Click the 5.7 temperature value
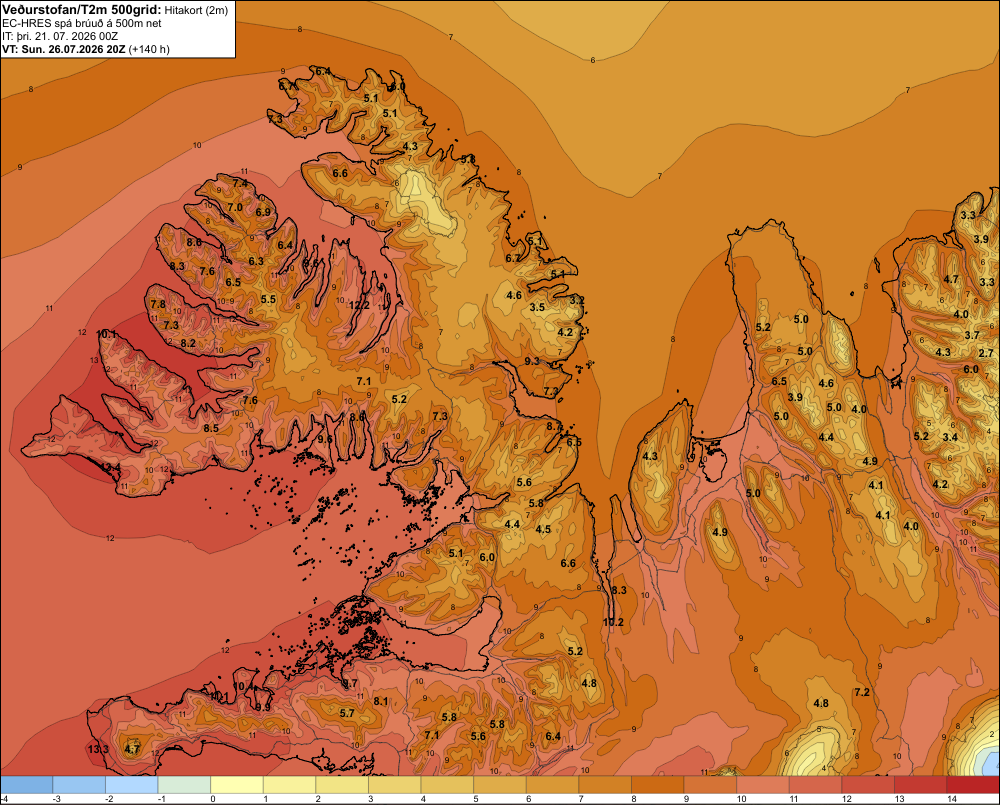The image size is (1000, 805). (x=347, y=713)
